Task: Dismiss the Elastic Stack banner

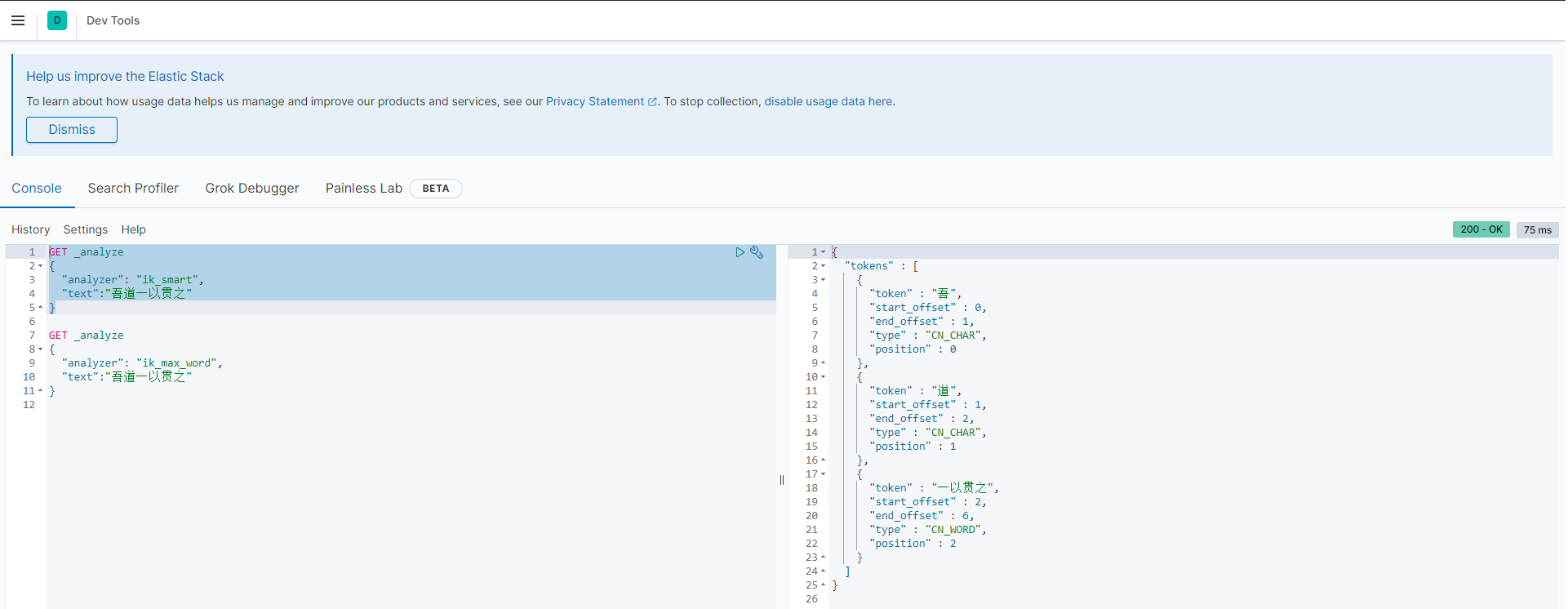Action: click(72, 130)
